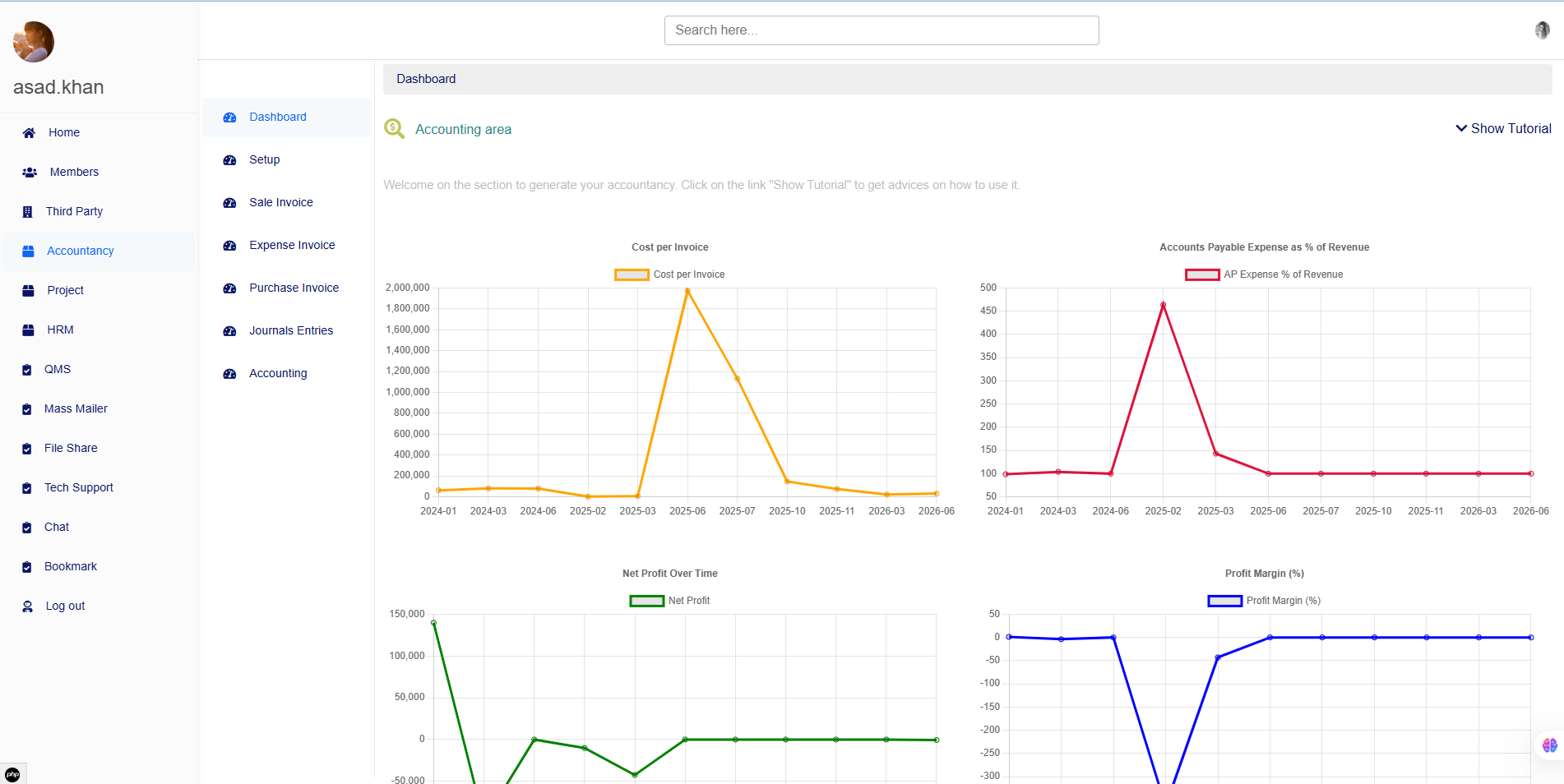Click the Purchase Invoice gauge icon

pos(229,288)
